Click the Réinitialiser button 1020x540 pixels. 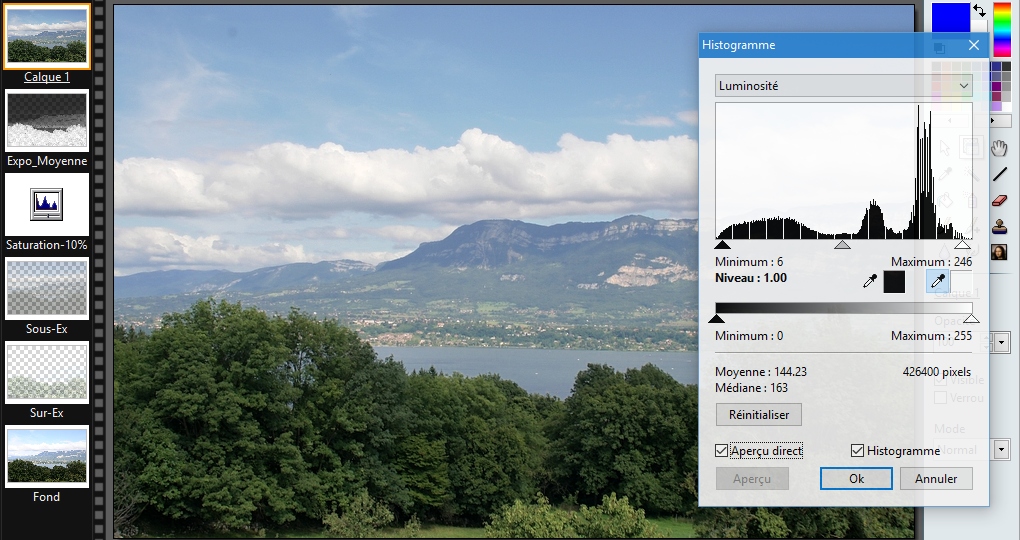(758, 414)
